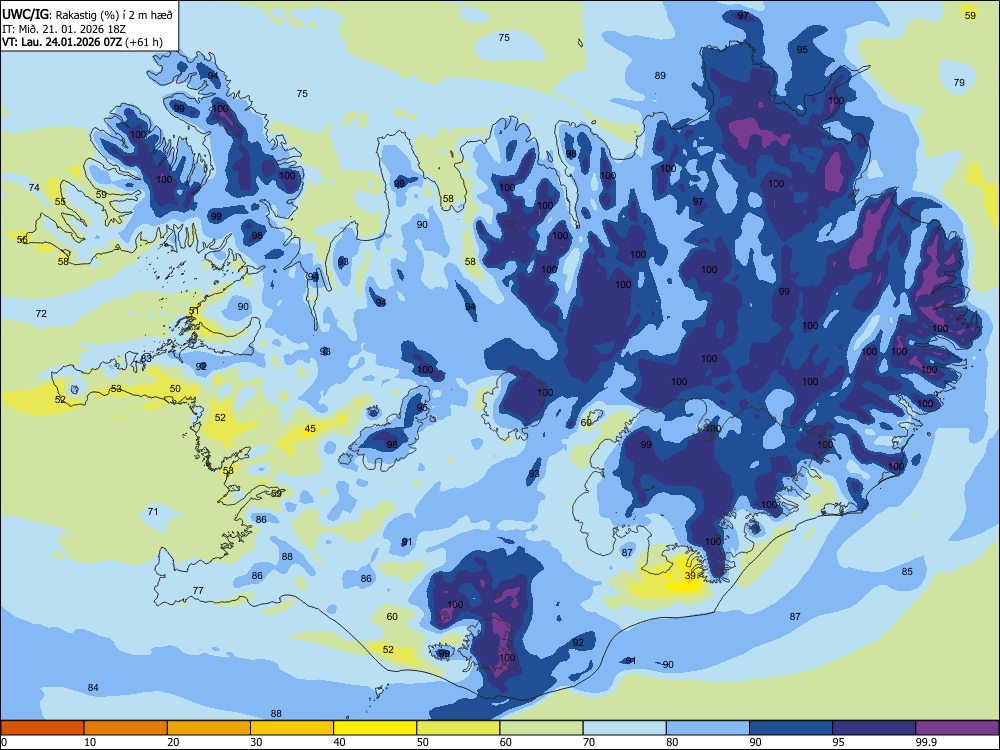Click the navy 95–99.9 legend swatch
This screenshot has height=750, width=1000.
[874, 728]
